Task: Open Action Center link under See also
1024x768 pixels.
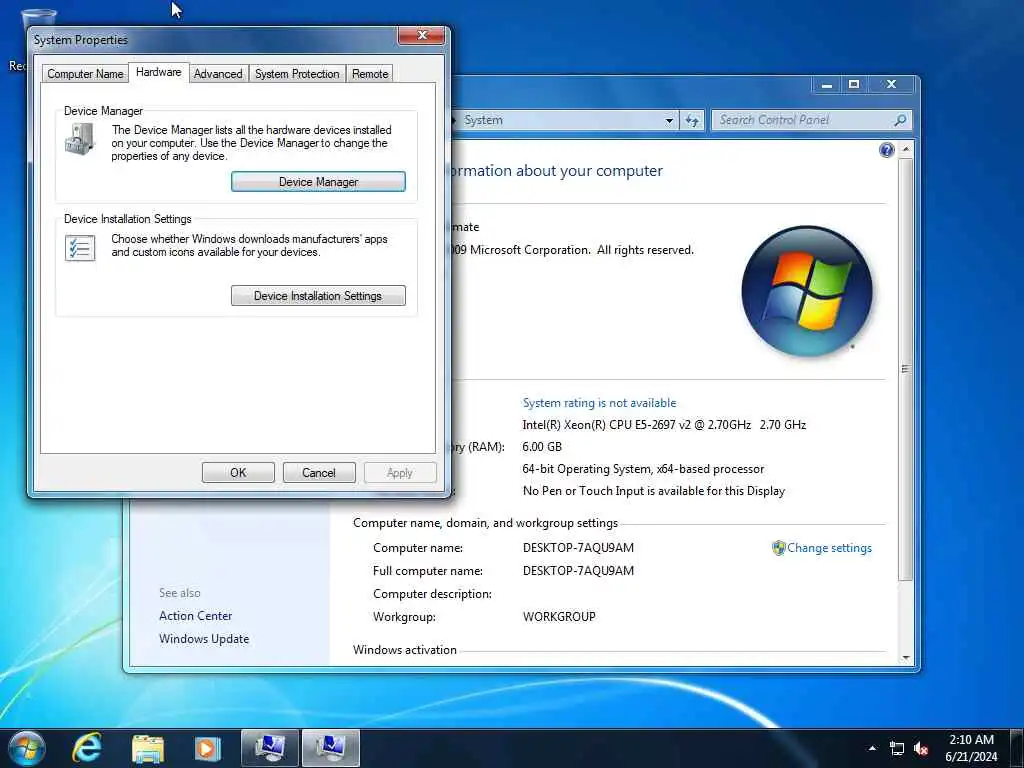Action: point(195,616)
